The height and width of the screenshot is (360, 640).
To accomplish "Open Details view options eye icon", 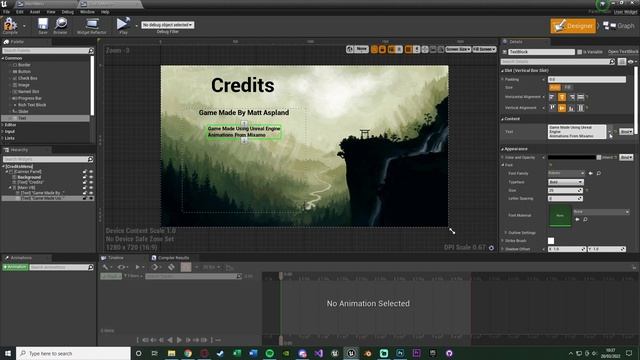I will (631, 62).
